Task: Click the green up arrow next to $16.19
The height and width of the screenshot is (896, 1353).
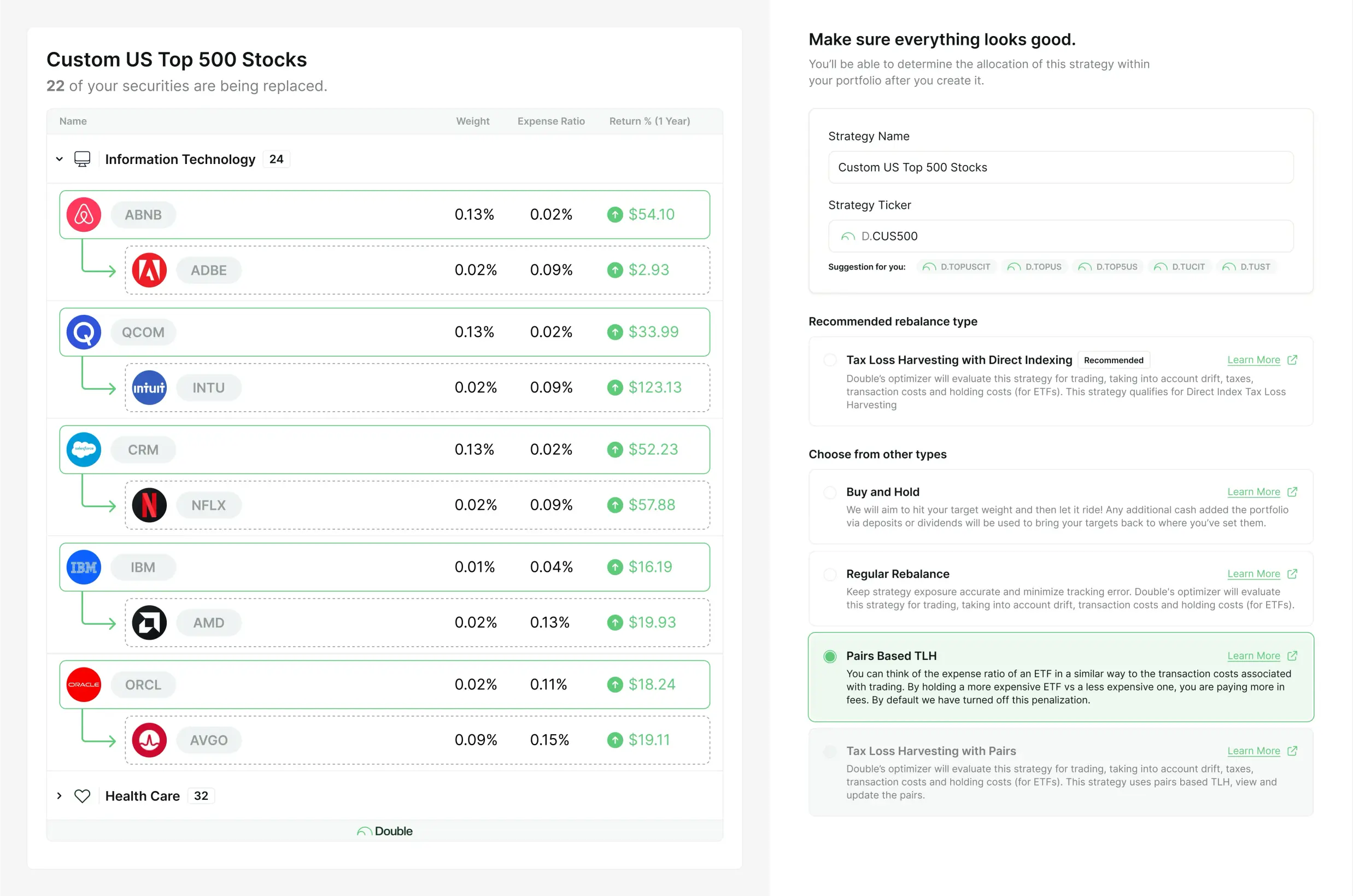Action: (x=615, y=567)
